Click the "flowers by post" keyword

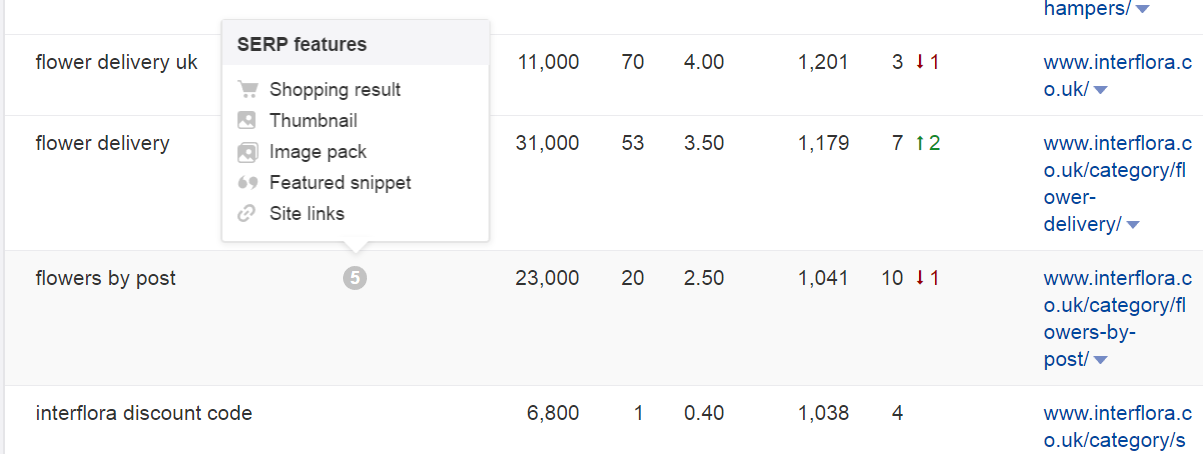tap(105, 278)
